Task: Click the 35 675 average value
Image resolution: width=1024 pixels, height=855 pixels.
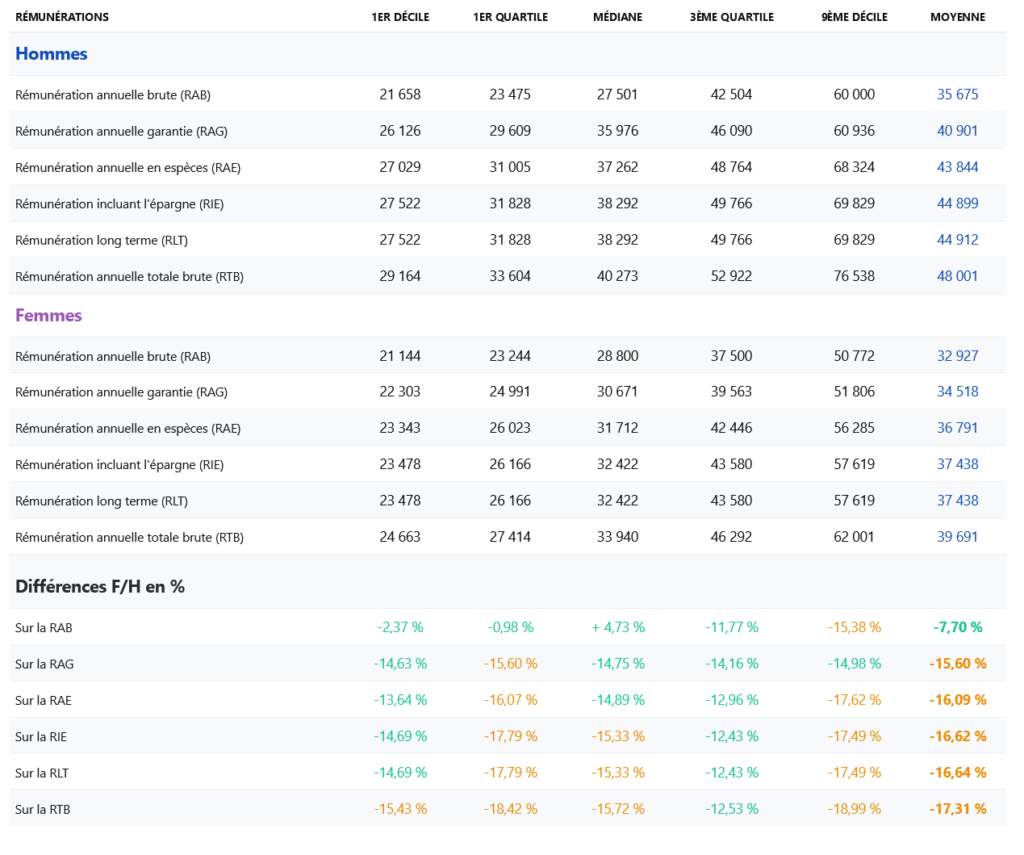Action: [x=957, y=94]
